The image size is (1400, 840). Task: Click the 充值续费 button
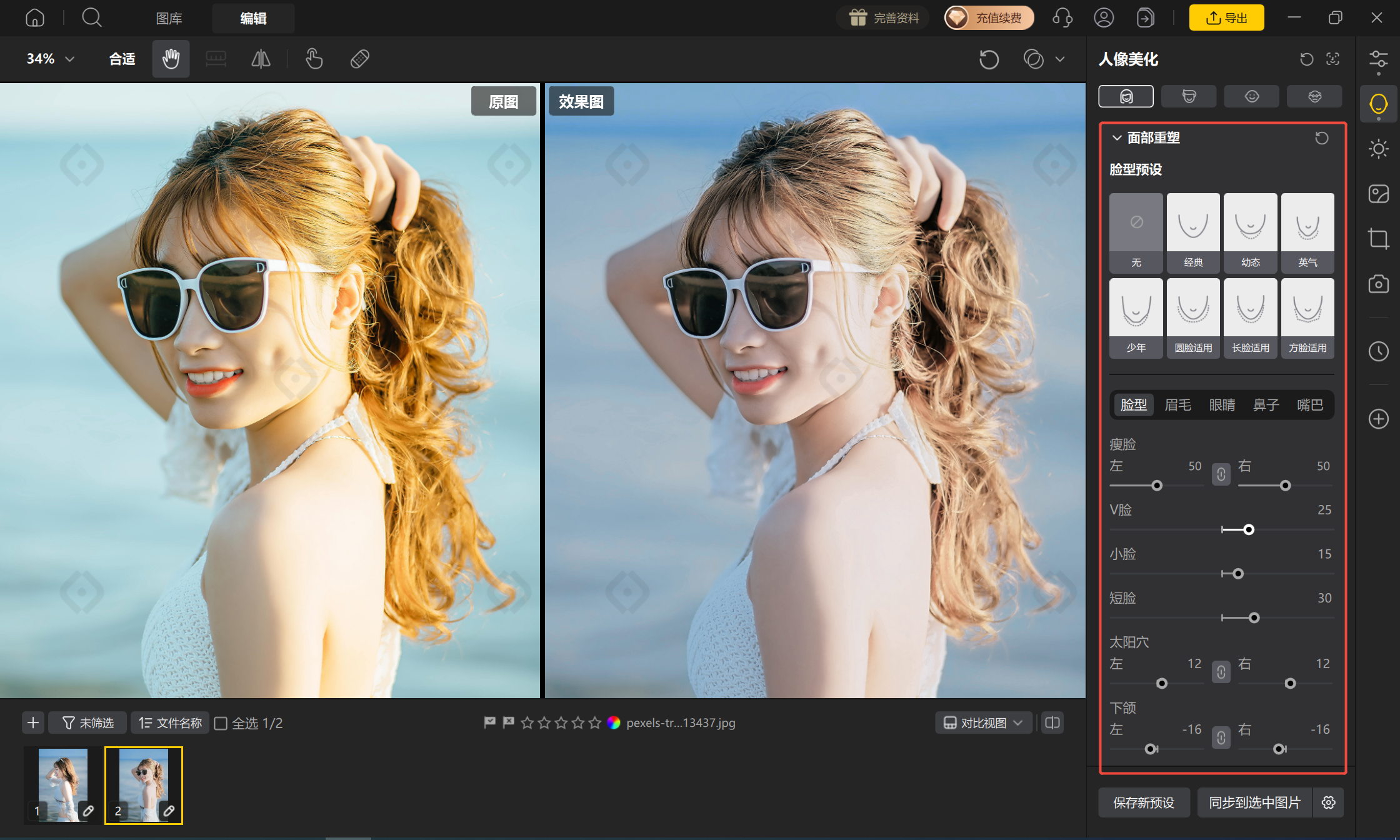[989, 18]
